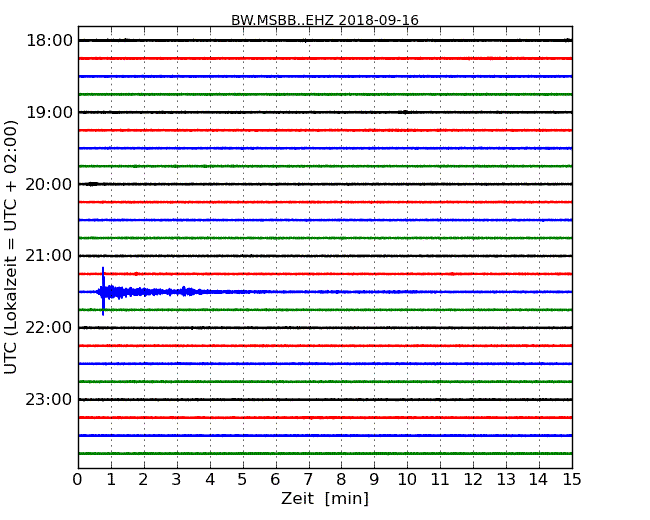Click the 12 minute x-axis tick label
The height and width of the screenshot is (520, 650).
click(473, 480)
